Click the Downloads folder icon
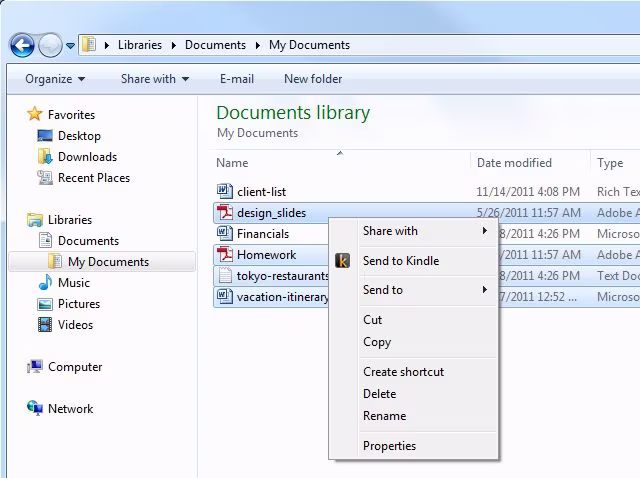Screen dimensions: 640x478 tap(45, 157)
